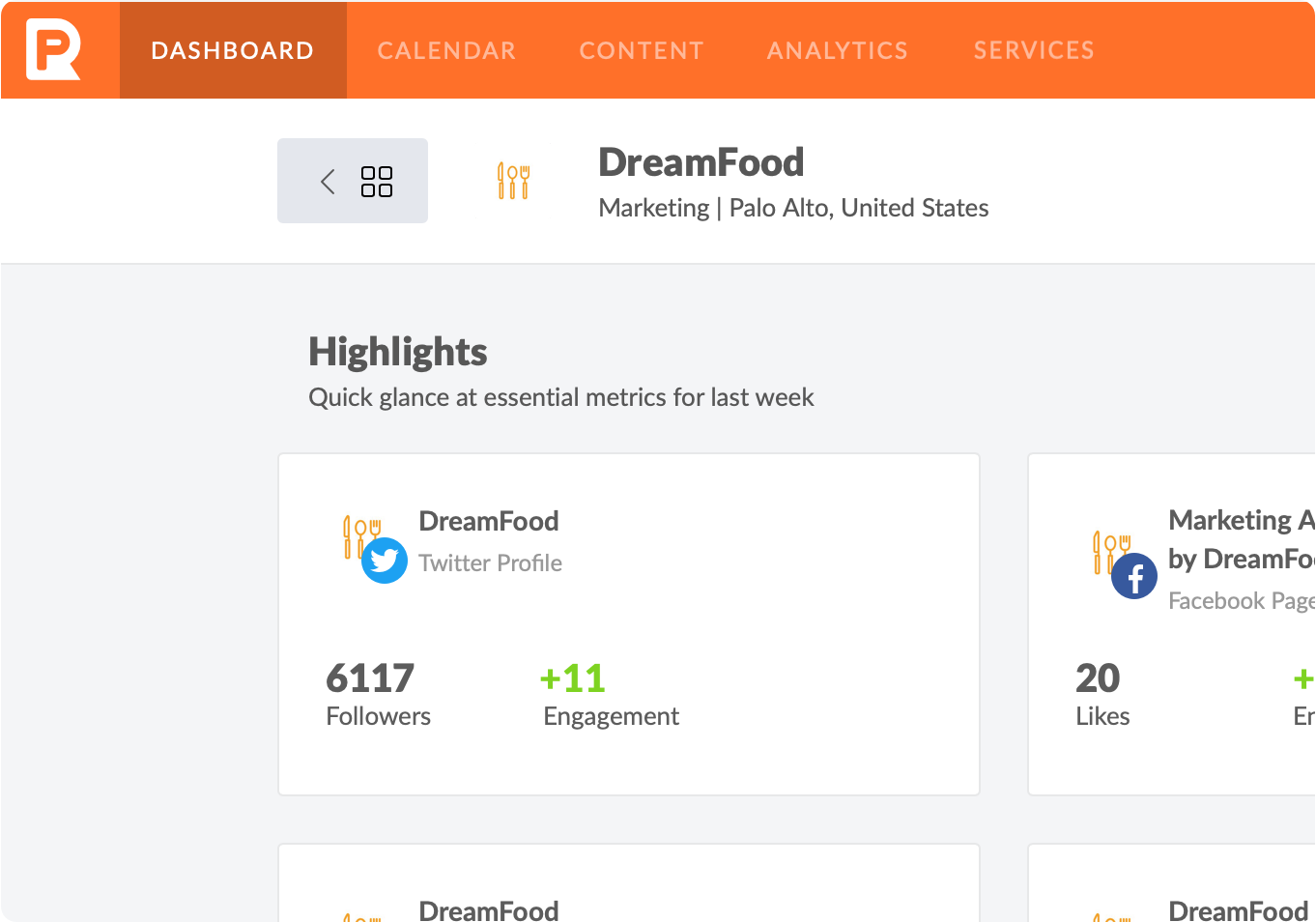1316x922 pixels.
Task: Switch to the Analytics section
Action: [837, 49]
